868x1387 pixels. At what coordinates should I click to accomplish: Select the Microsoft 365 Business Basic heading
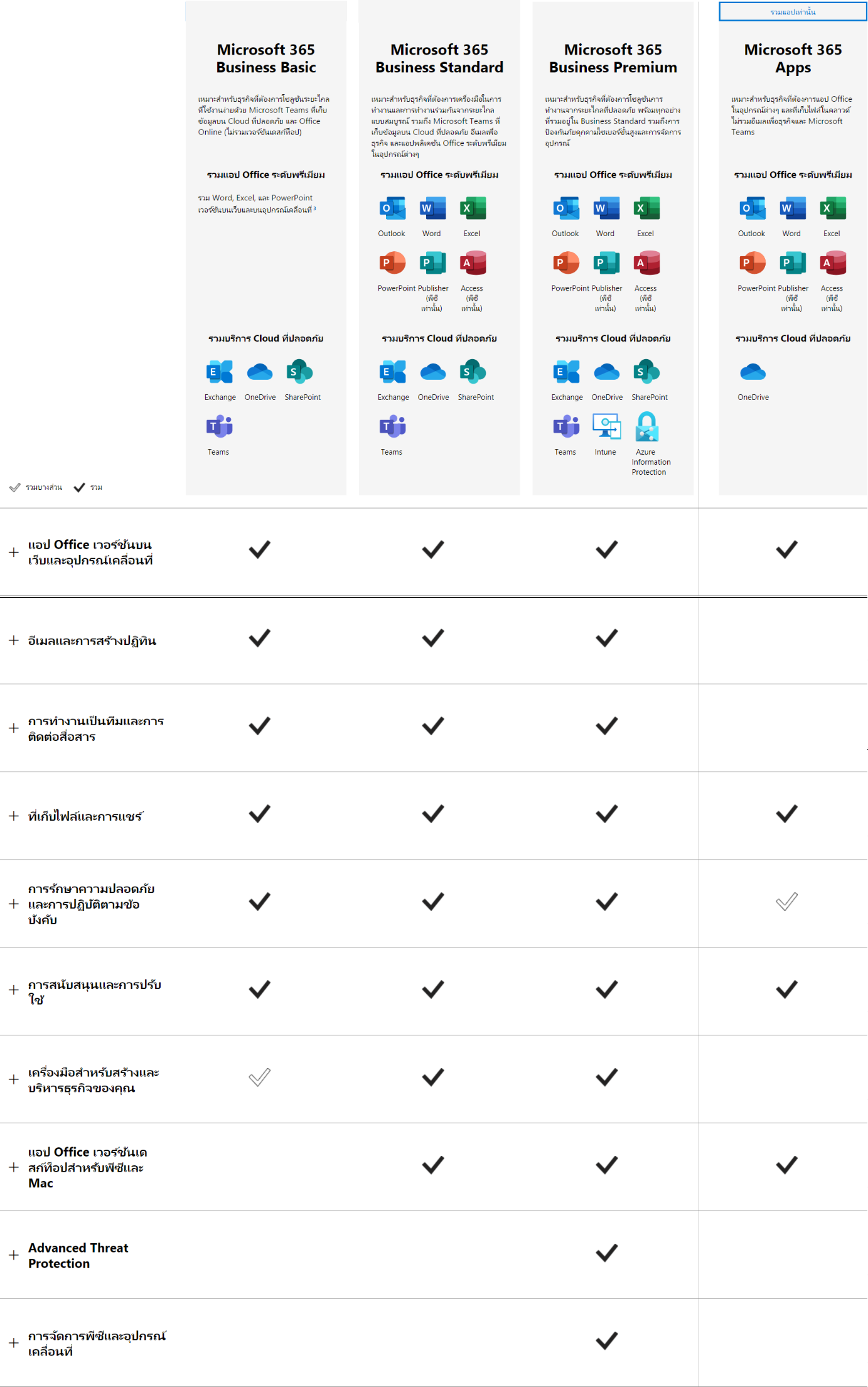pyautogui.click(x=266, y=58)
